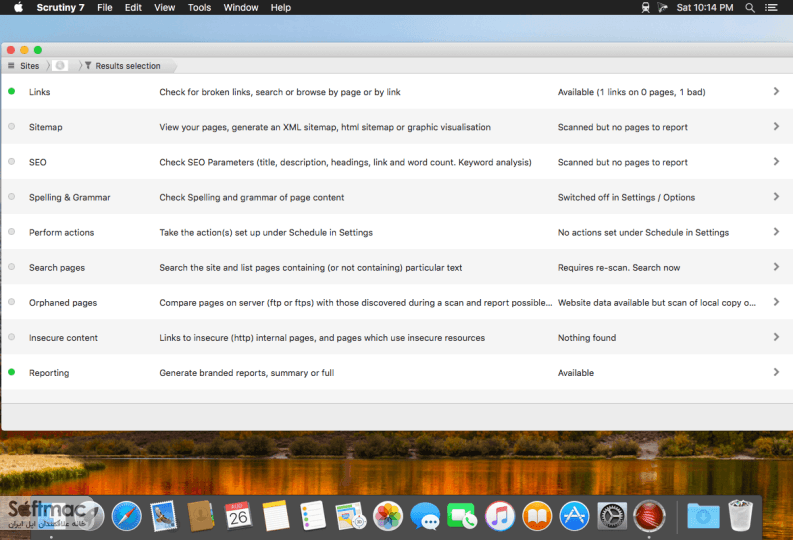This screenshot has height=540, width=793.
Task: Expand the Reporting row chevron
Action: 776,372
